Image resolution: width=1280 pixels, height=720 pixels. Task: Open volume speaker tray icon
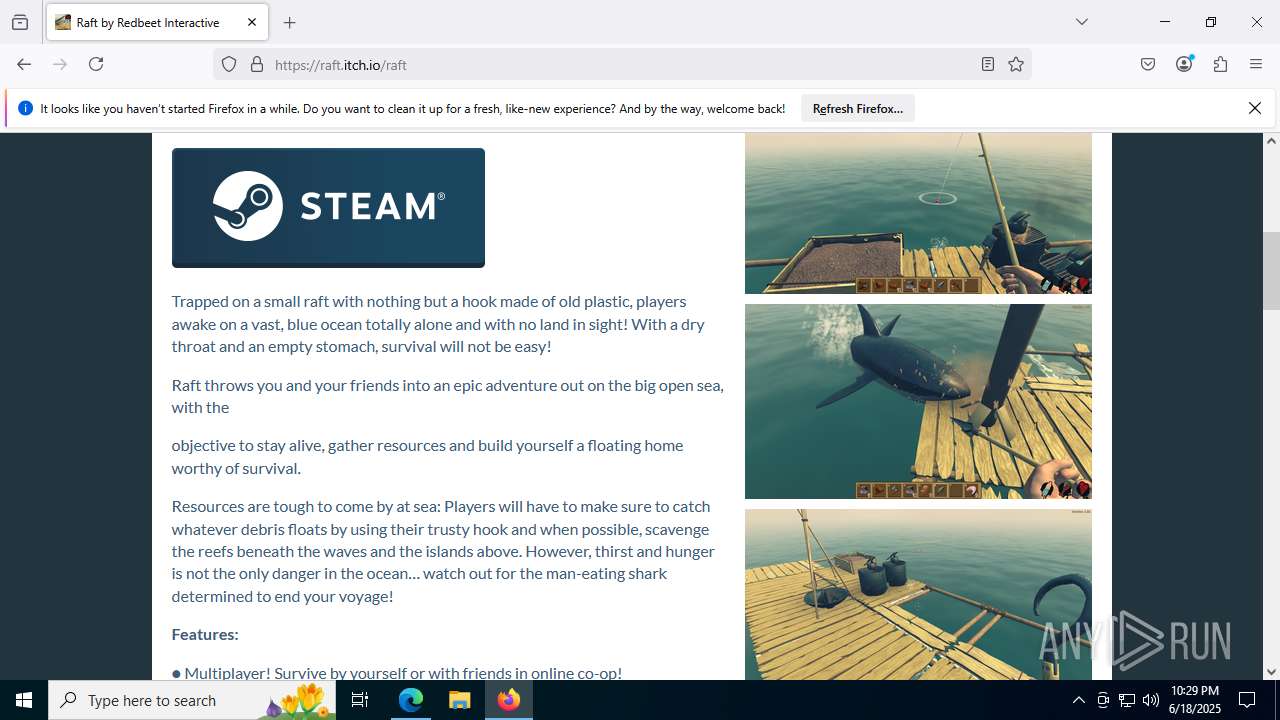(x=1151, y=700)
